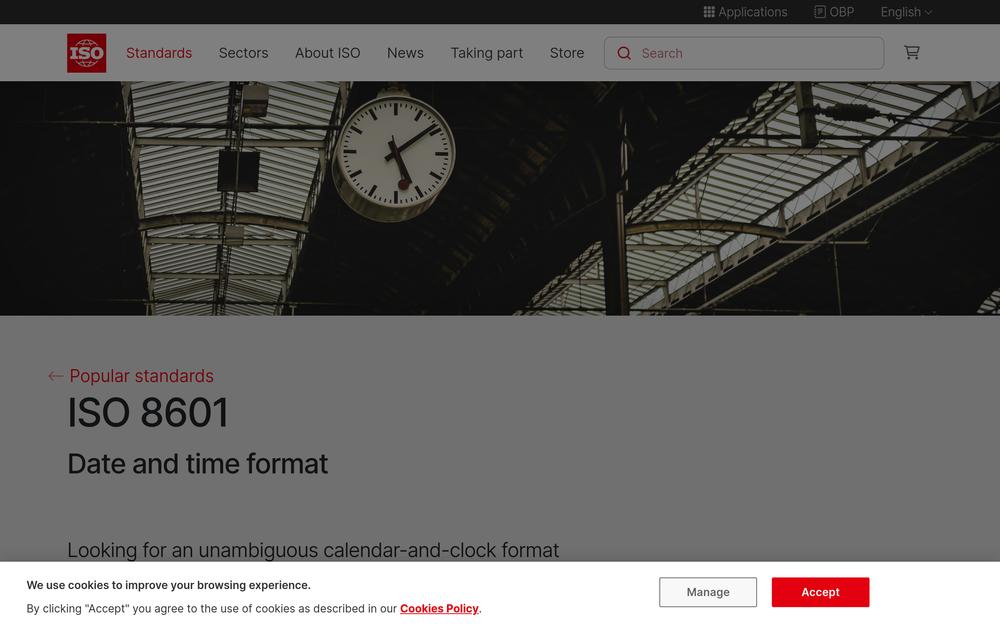Image resolution: width=1000 pixels, height=625 pixels.
Task: Click the Manage cookies button
Action: tap(708, 592)
